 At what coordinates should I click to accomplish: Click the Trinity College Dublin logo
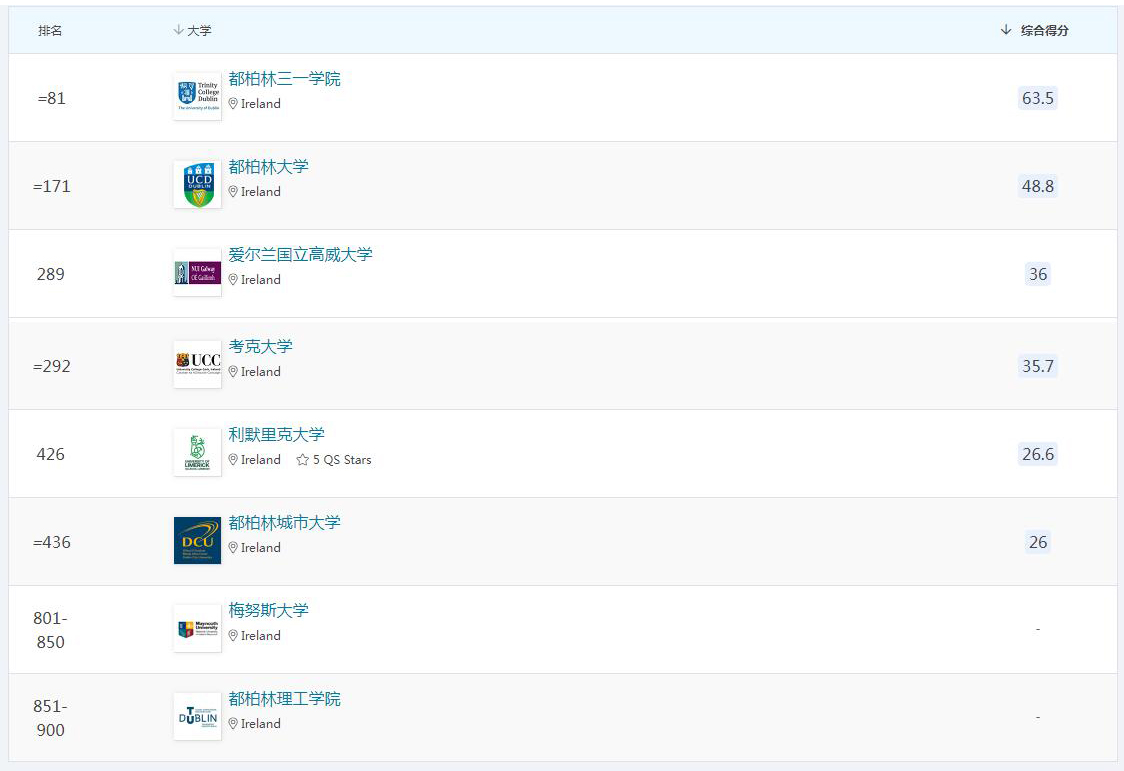coord(197,96)
